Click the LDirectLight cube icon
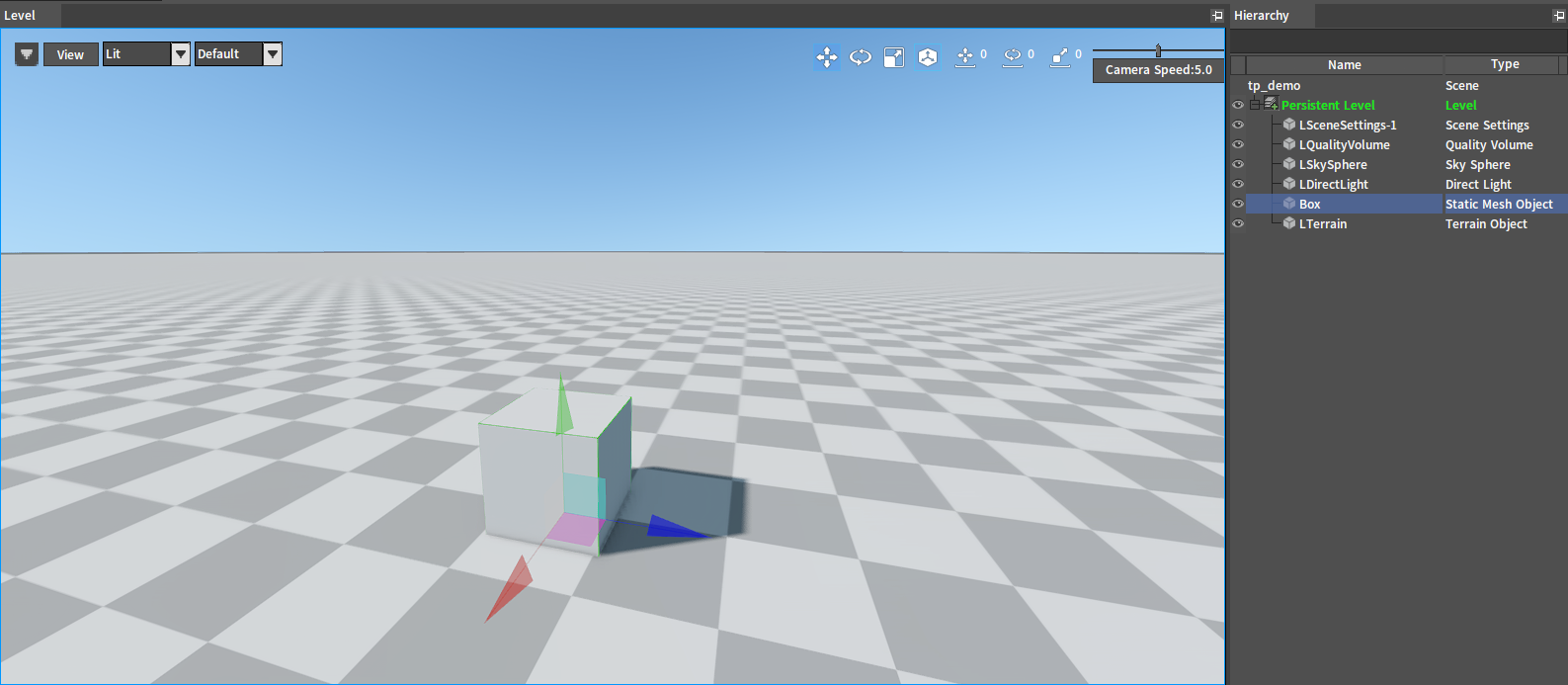 pyautogui.click(x=1289, y=184)
